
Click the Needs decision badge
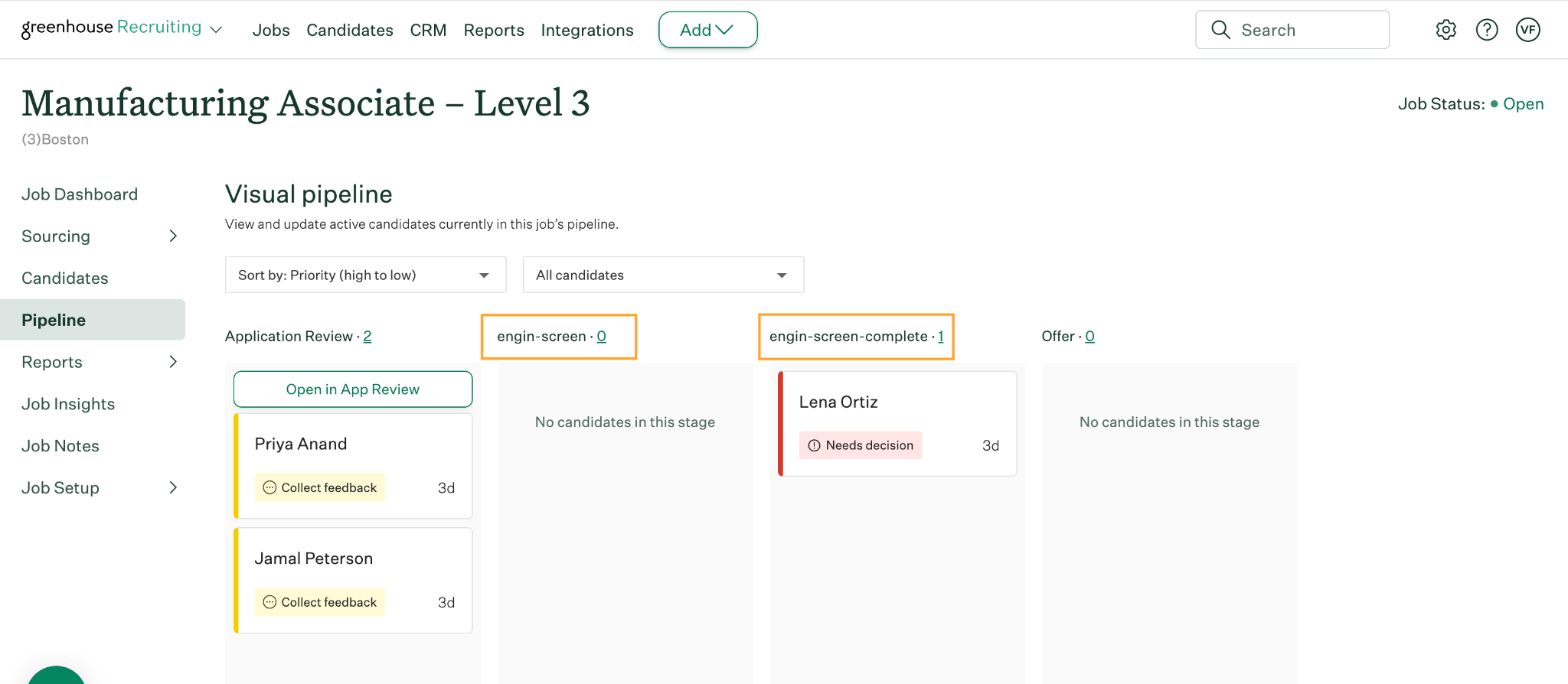pyautogui.click(x=861, y=445)
